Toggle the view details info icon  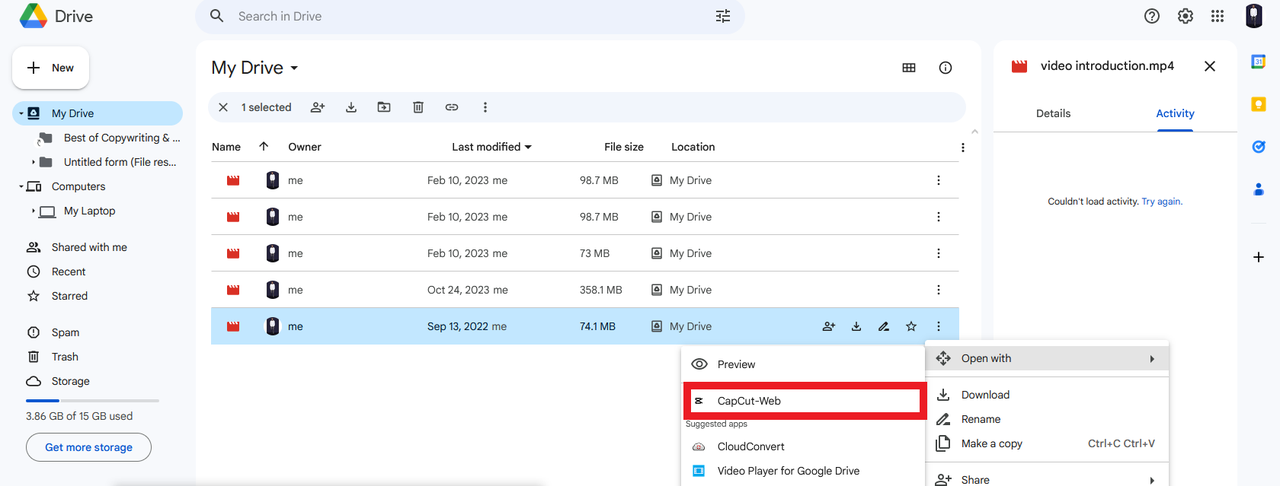tap(945, 68)
